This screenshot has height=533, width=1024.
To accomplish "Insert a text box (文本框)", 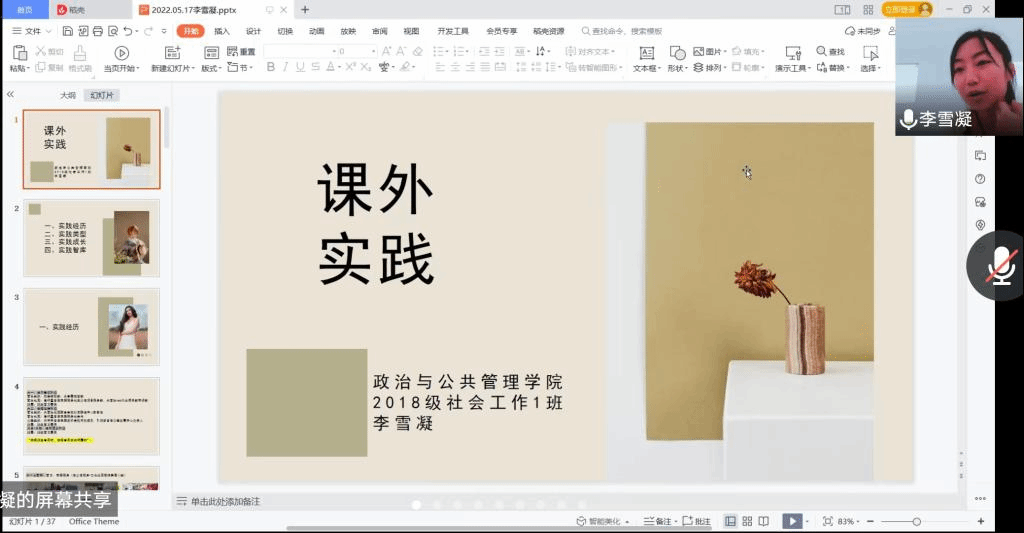I will (x=647, y=53).
